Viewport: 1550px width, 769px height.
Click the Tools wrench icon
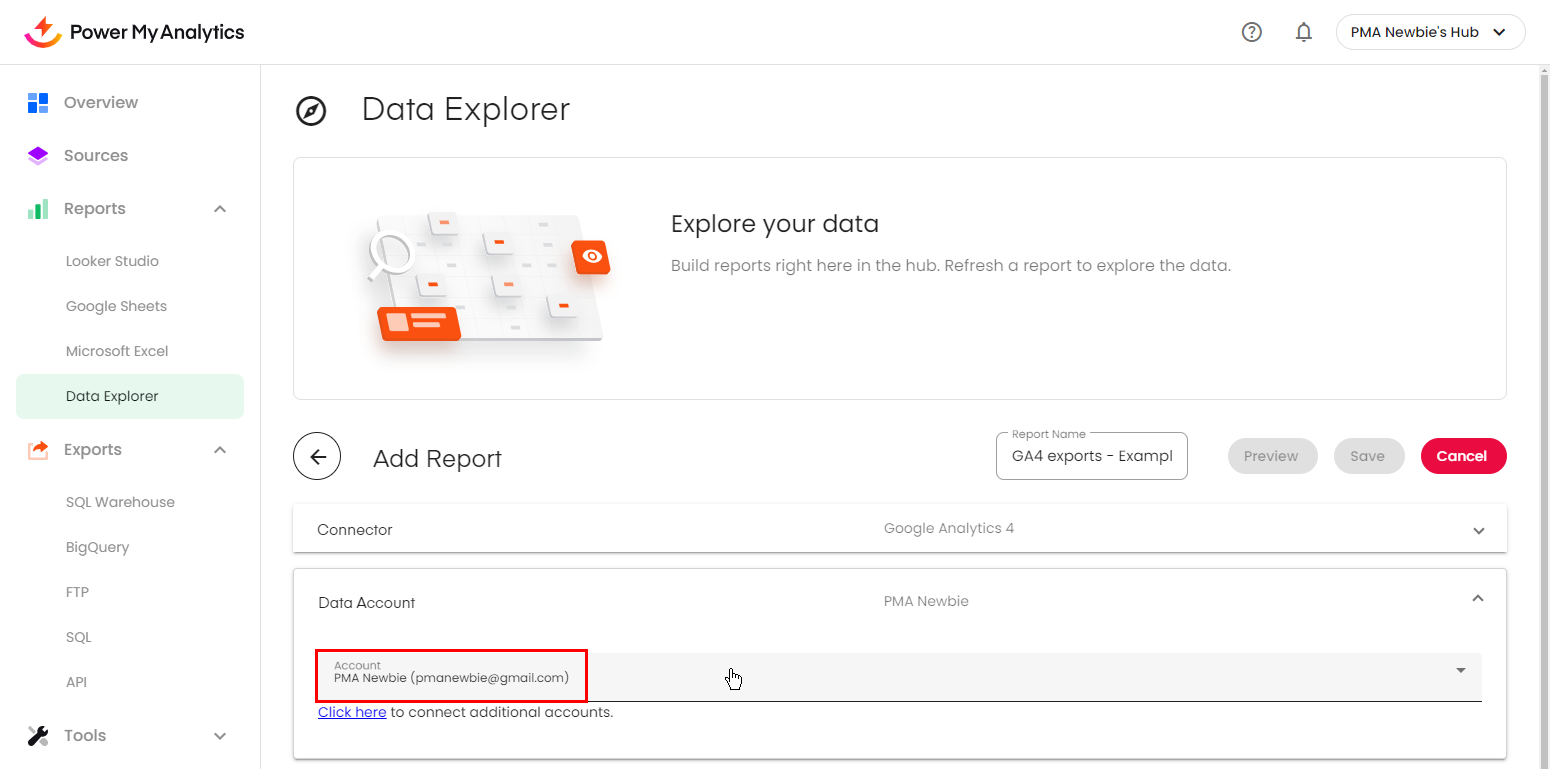coord(38,736)
